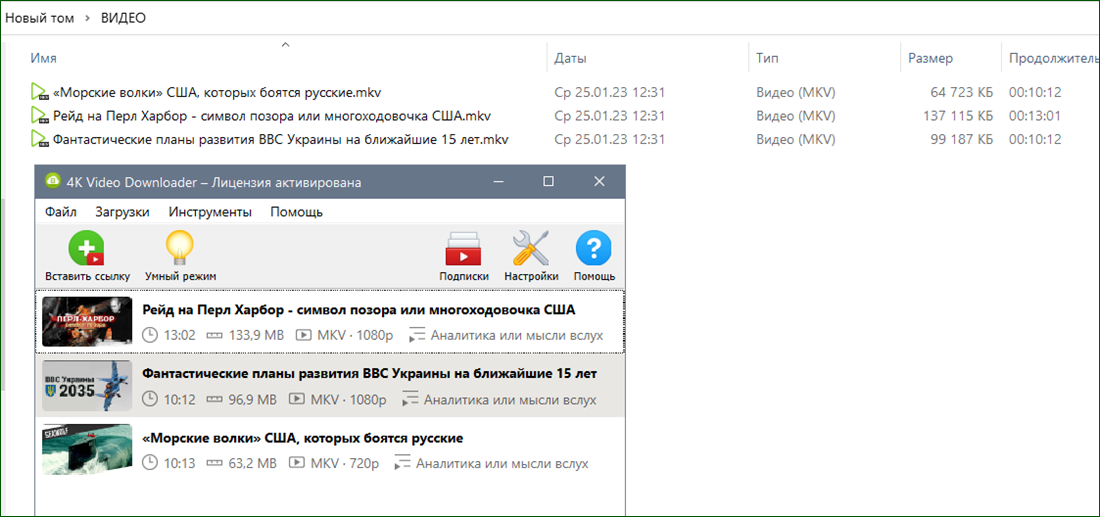Open the Помощь menu in menu bar
This screenshot has height=517, width=1100.
click(297, 212)
